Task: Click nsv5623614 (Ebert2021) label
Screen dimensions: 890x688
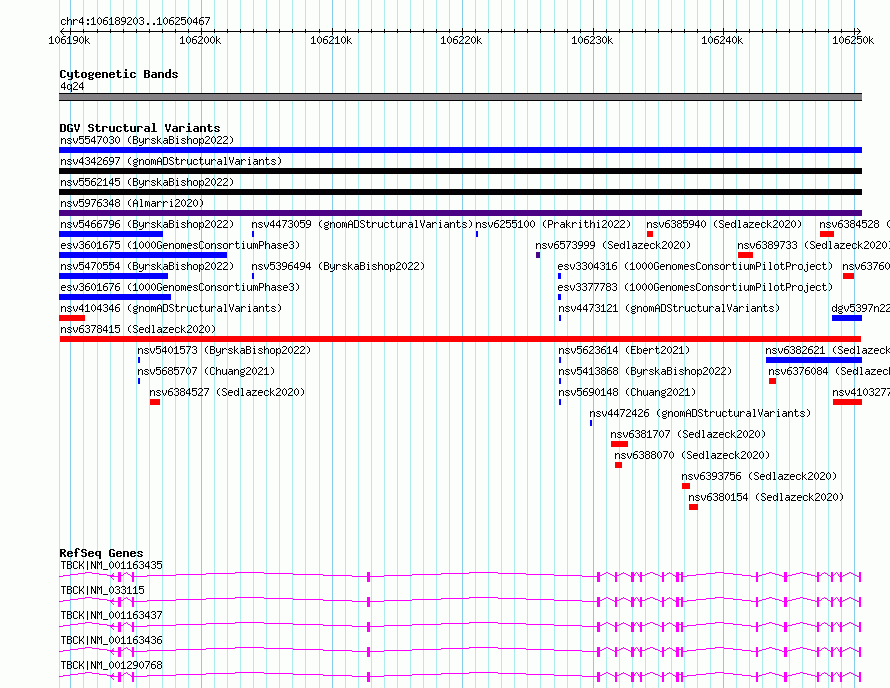Action: 624,350
